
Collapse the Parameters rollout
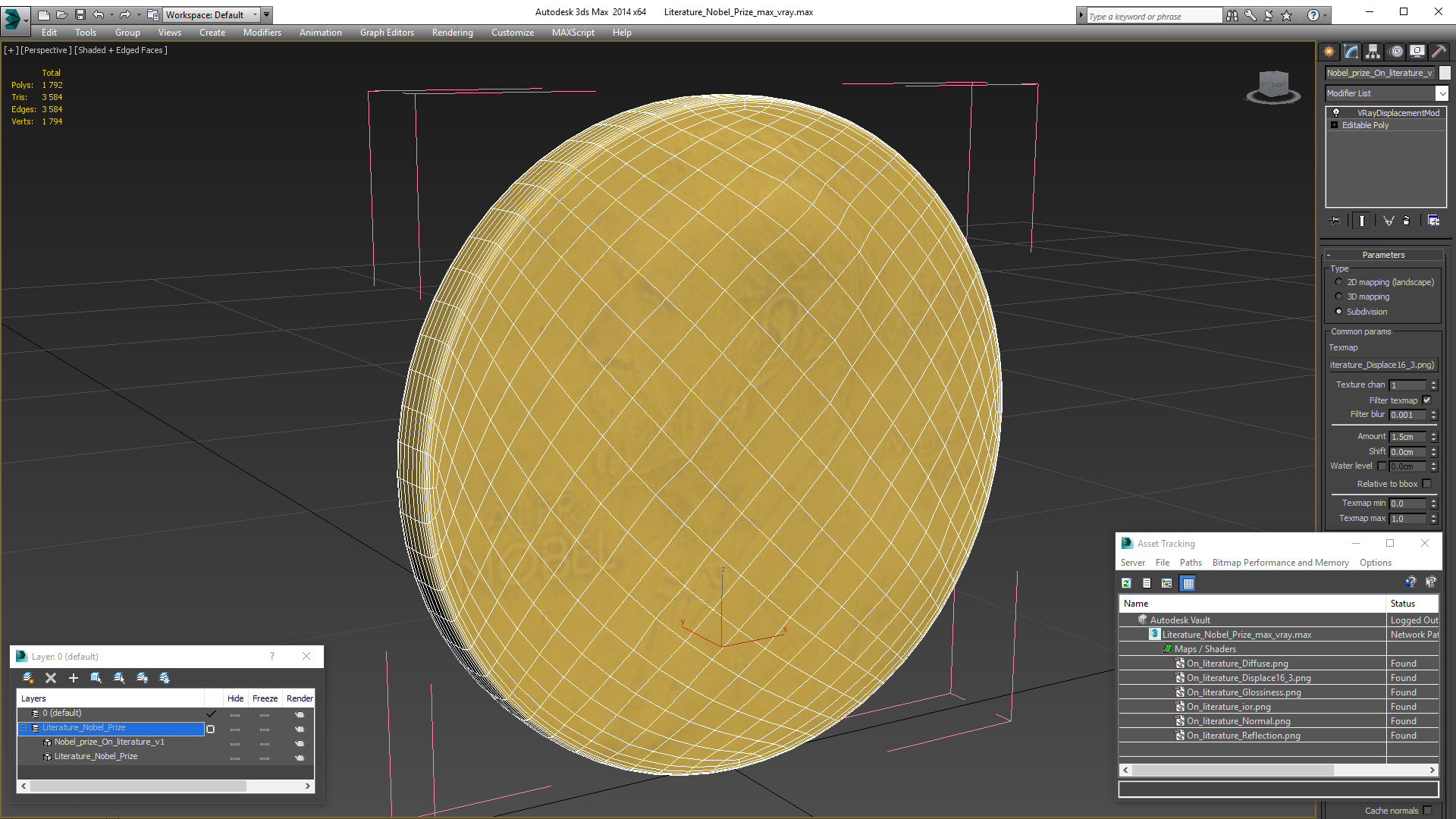(1382, 255)
